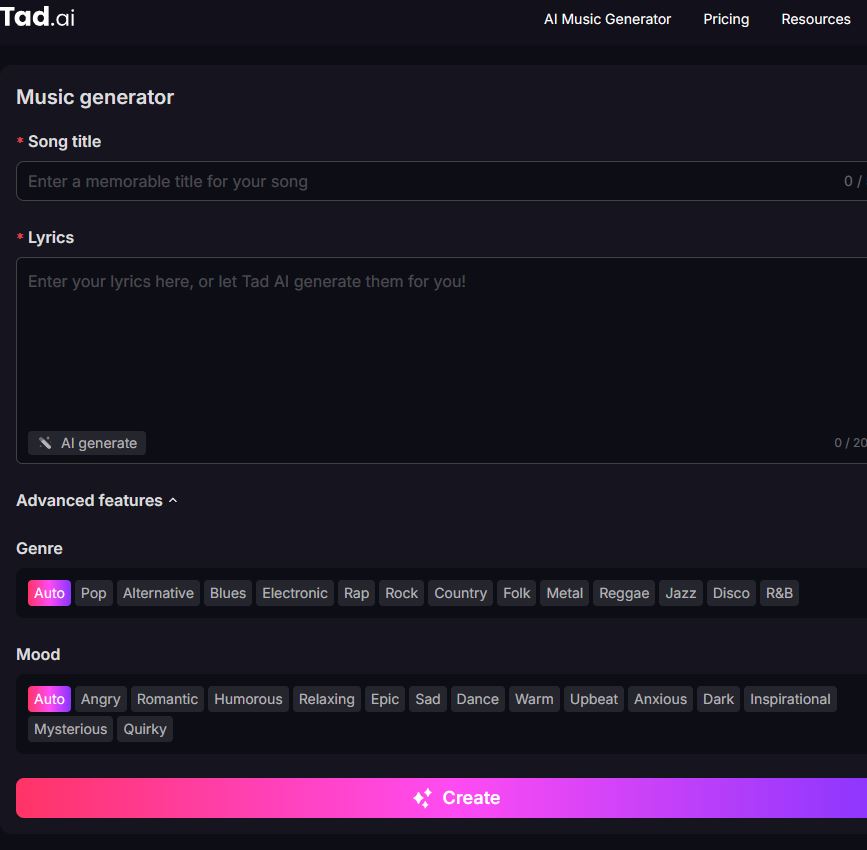This screenshot has height=850, width=867.
Task: Collapse the Advanced features section
Action: pyautogui.click(x=96, y=500)
